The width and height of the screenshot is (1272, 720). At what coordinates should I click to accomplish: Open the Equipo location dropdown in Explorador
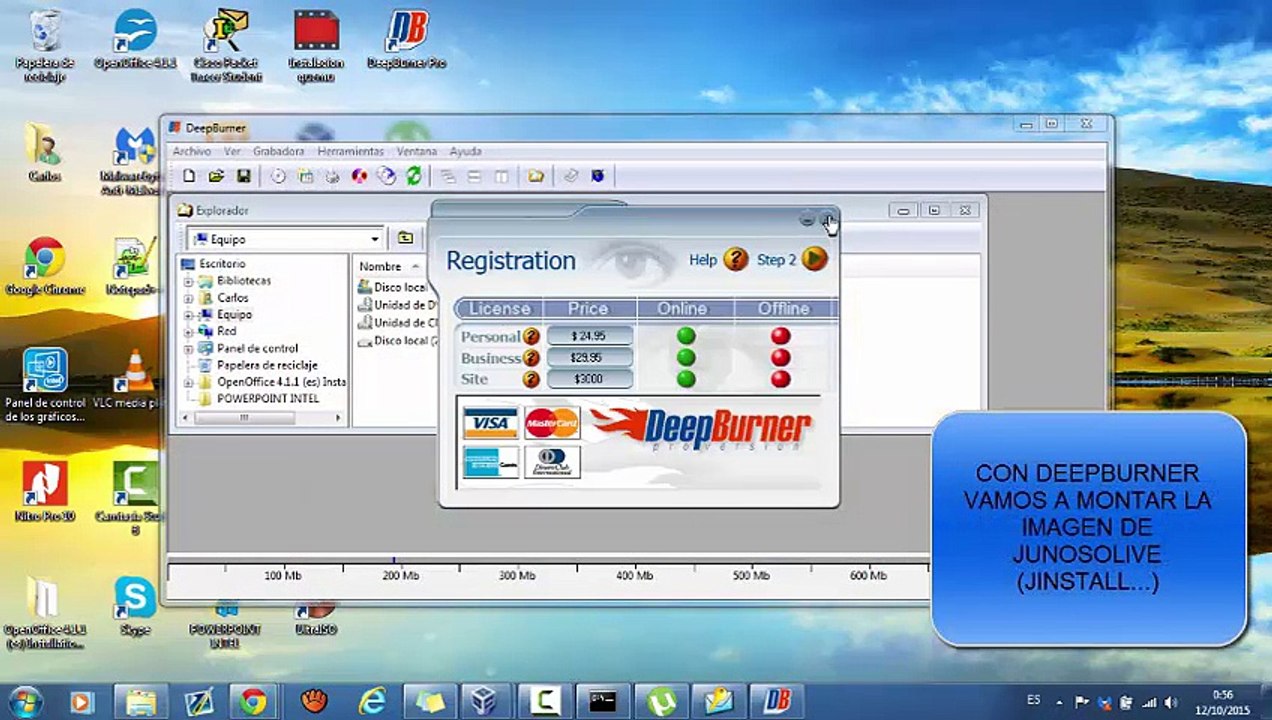pos(375,239)
